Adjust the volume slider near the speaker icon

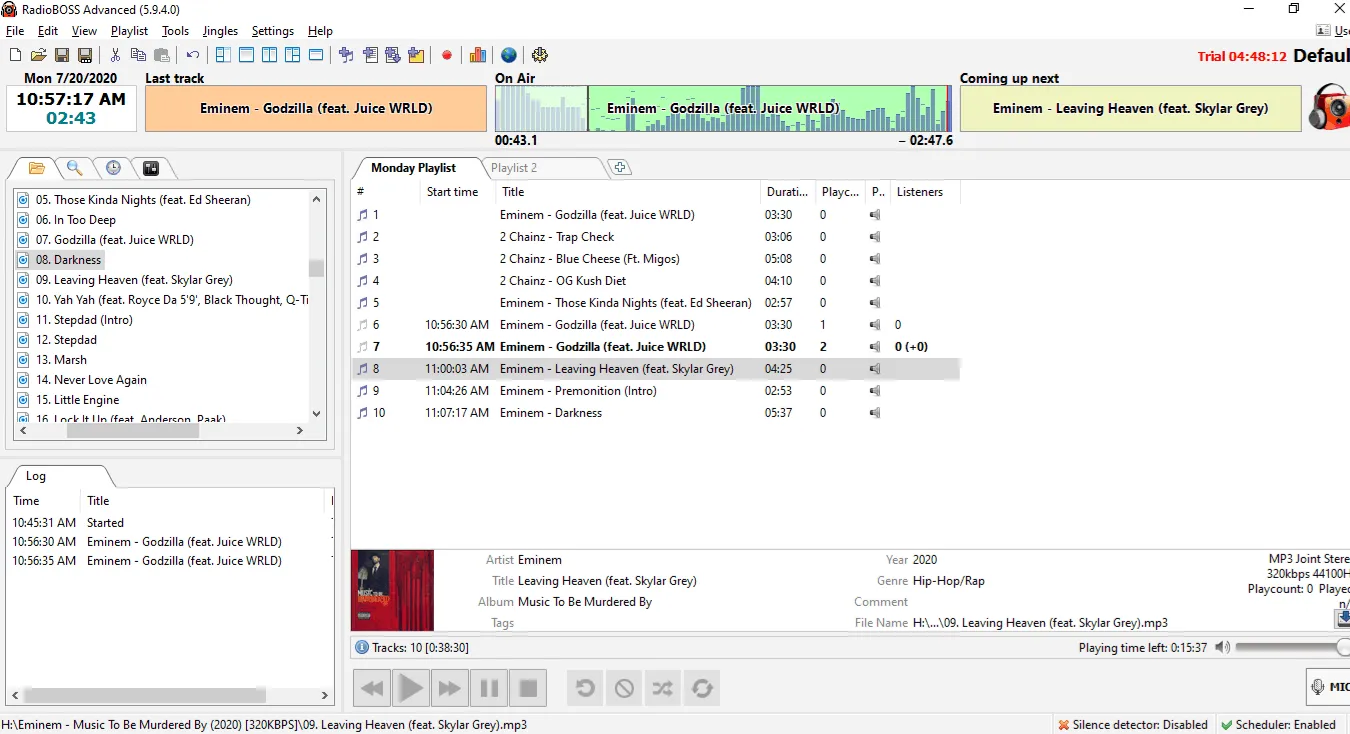[x=1290, y=647]
